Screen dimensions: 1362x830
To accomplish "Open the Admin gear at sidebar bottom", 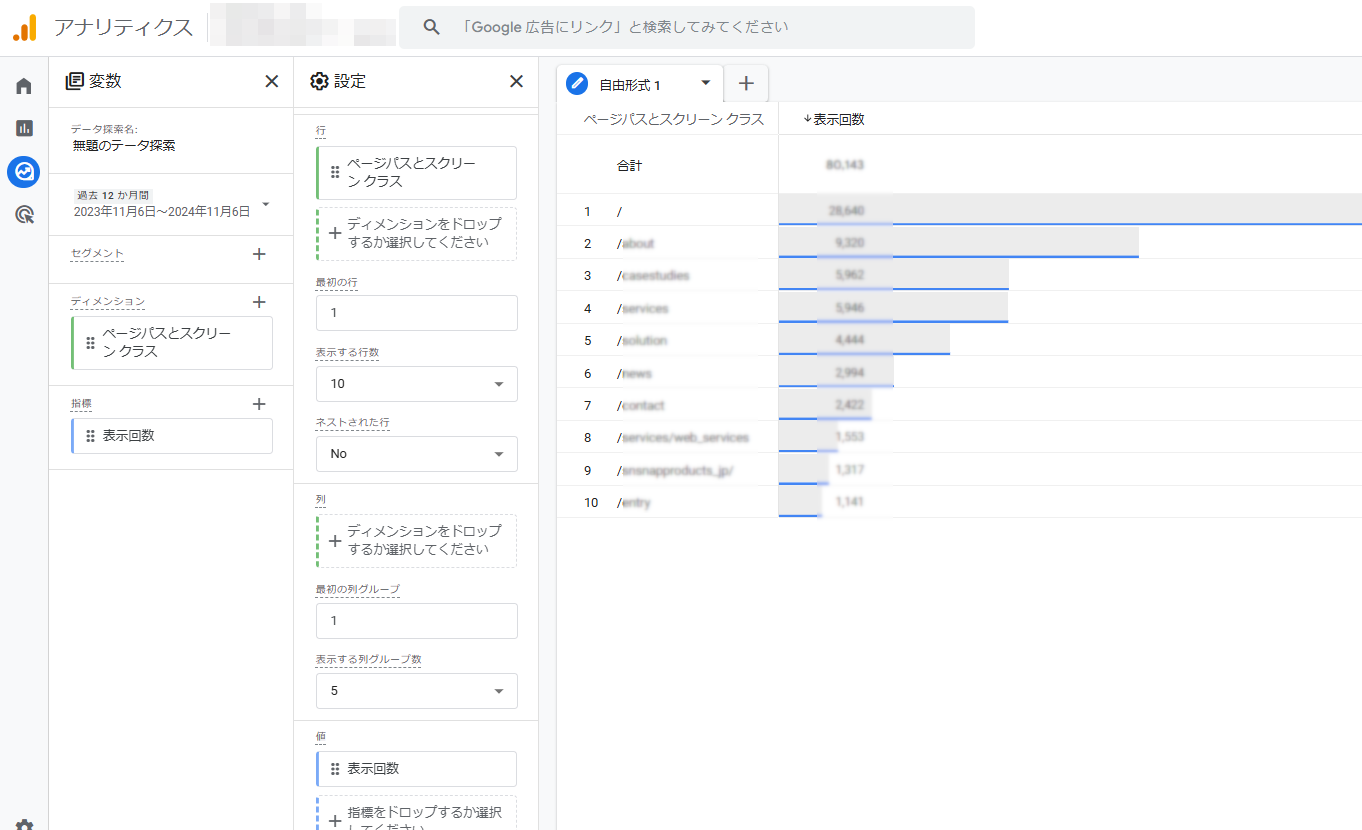I will click(24, 824).
